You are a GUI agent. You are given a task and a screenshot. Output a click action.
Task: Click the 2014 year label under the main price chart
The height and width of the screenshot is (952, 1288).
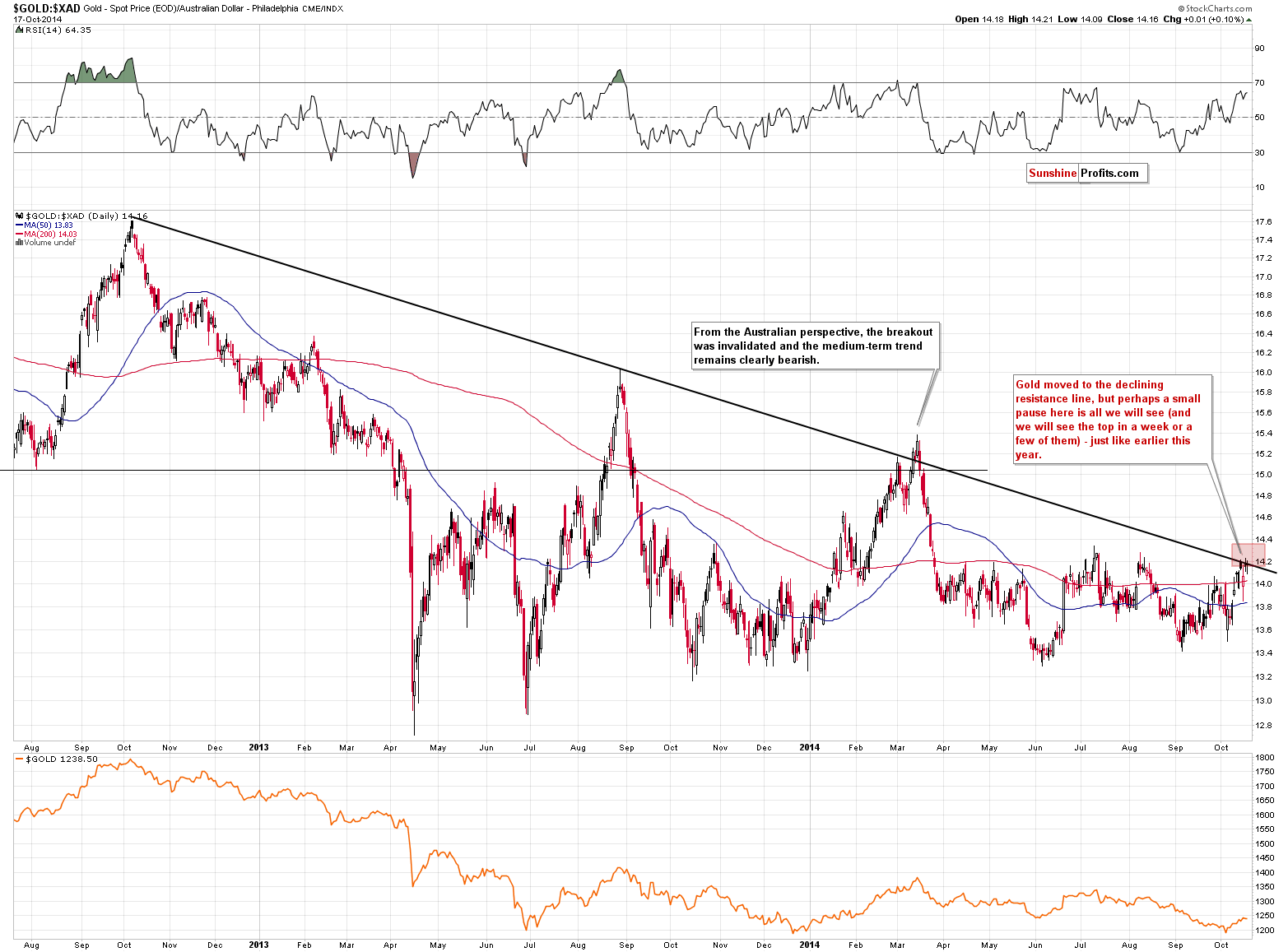coord(809,747)
